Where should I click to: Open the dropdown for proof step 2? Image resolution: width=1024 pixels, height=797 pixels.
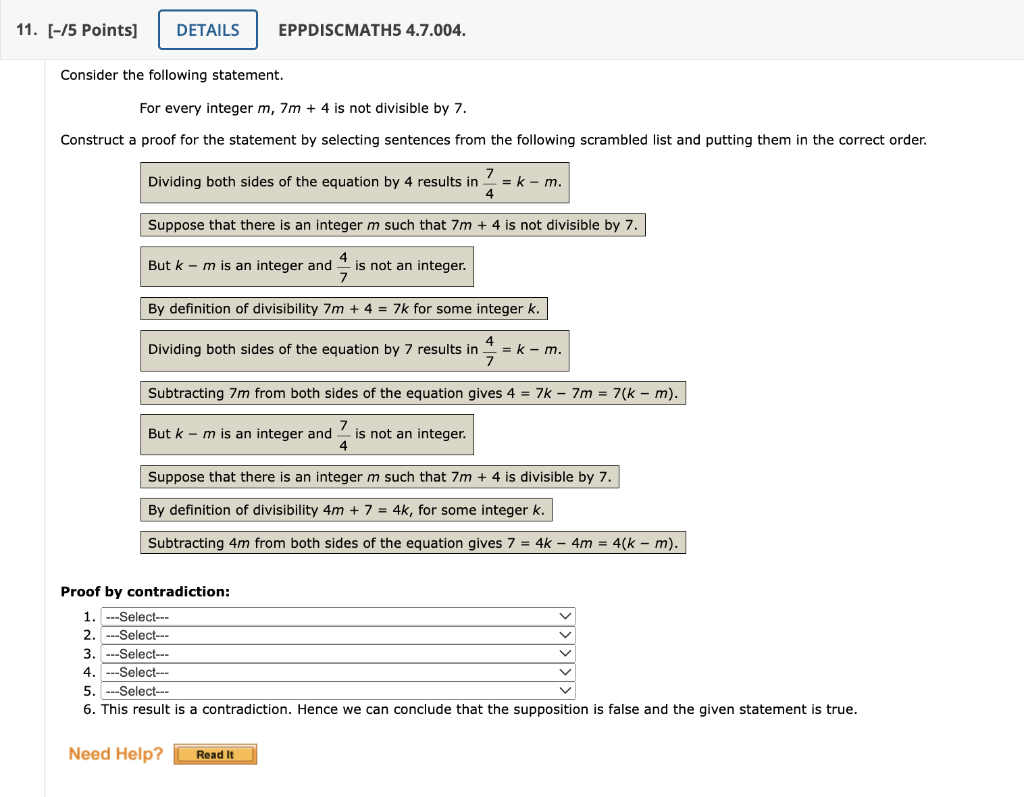tap(340, 635)
